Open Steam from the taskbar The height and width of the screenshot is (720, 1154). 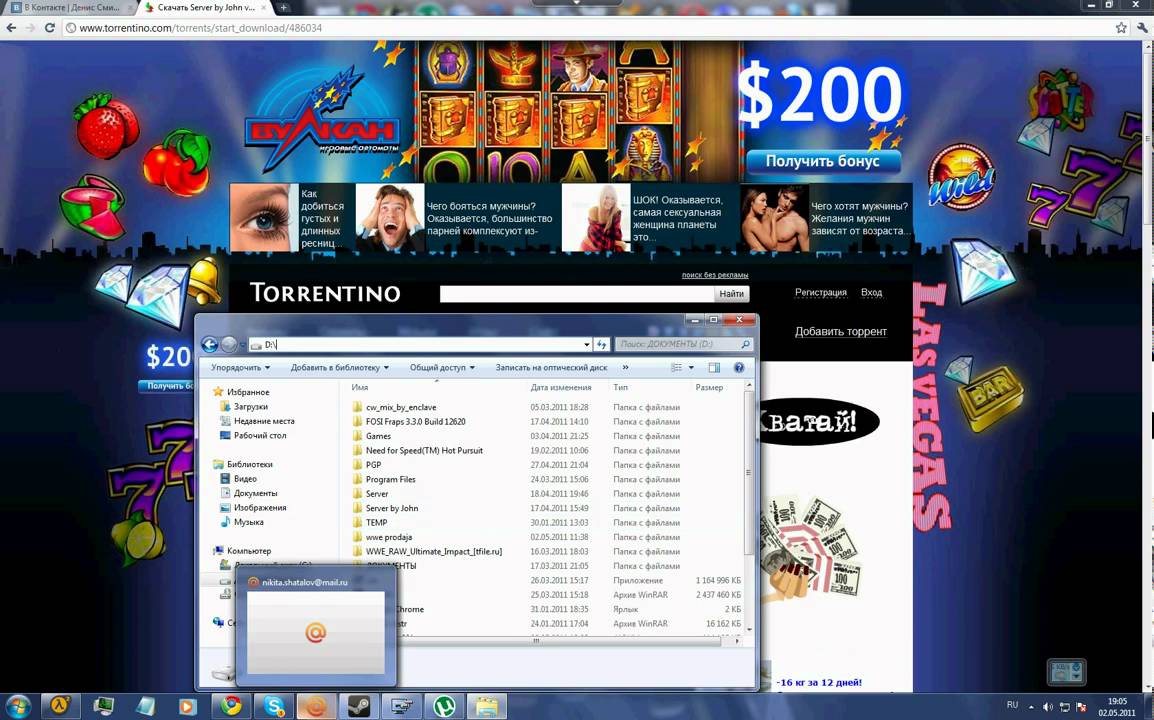coord(358,706)
